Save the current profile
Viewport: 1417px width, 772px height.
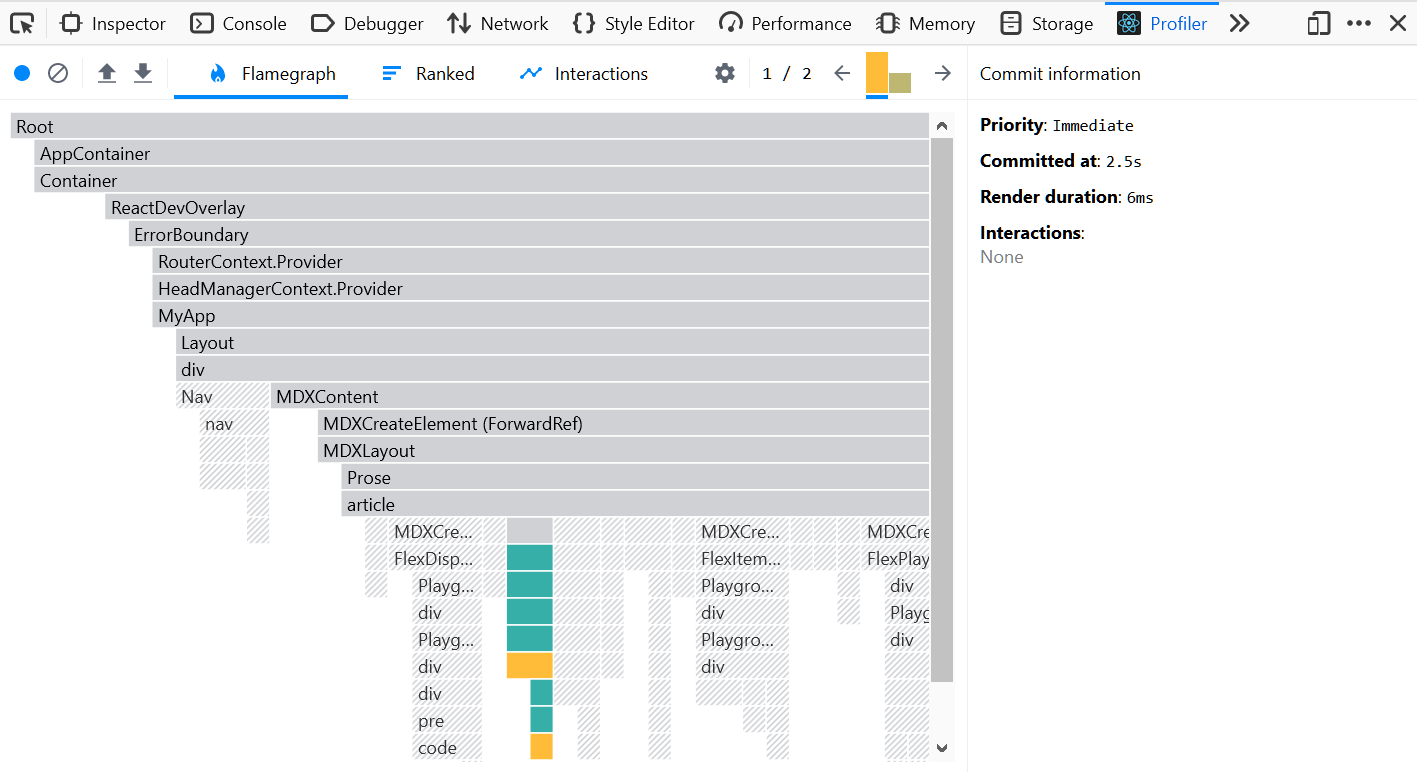coord(140,72)
